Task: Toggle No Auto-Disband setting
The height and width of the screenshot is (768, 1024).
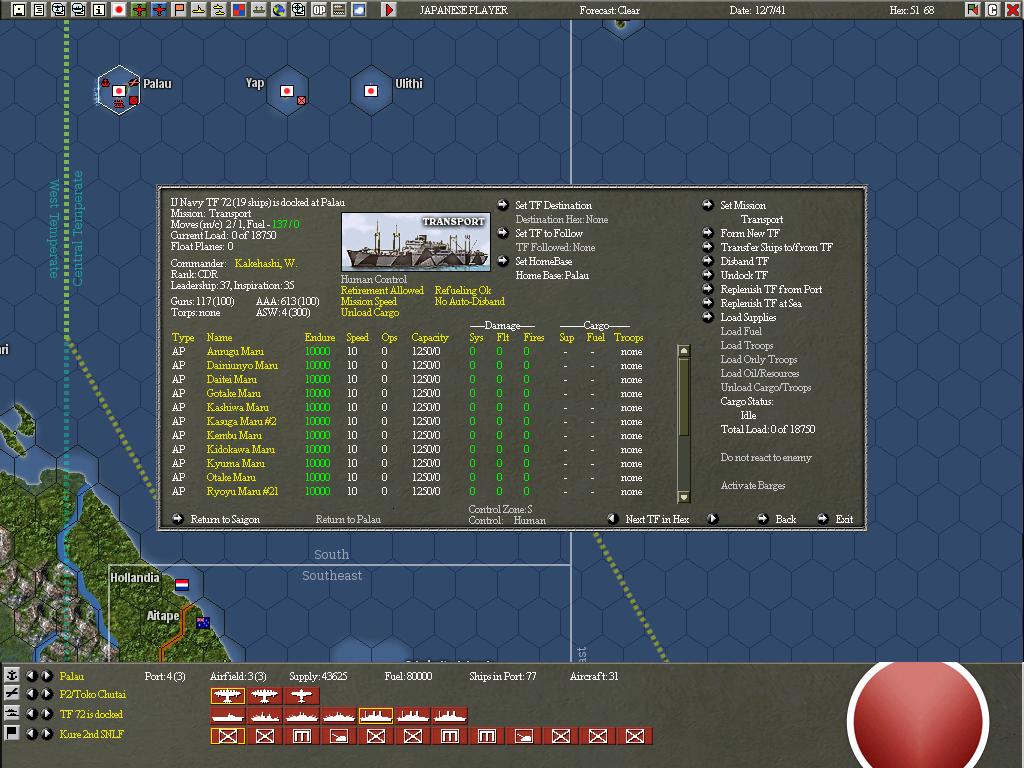Action: (x=470, y=301)
